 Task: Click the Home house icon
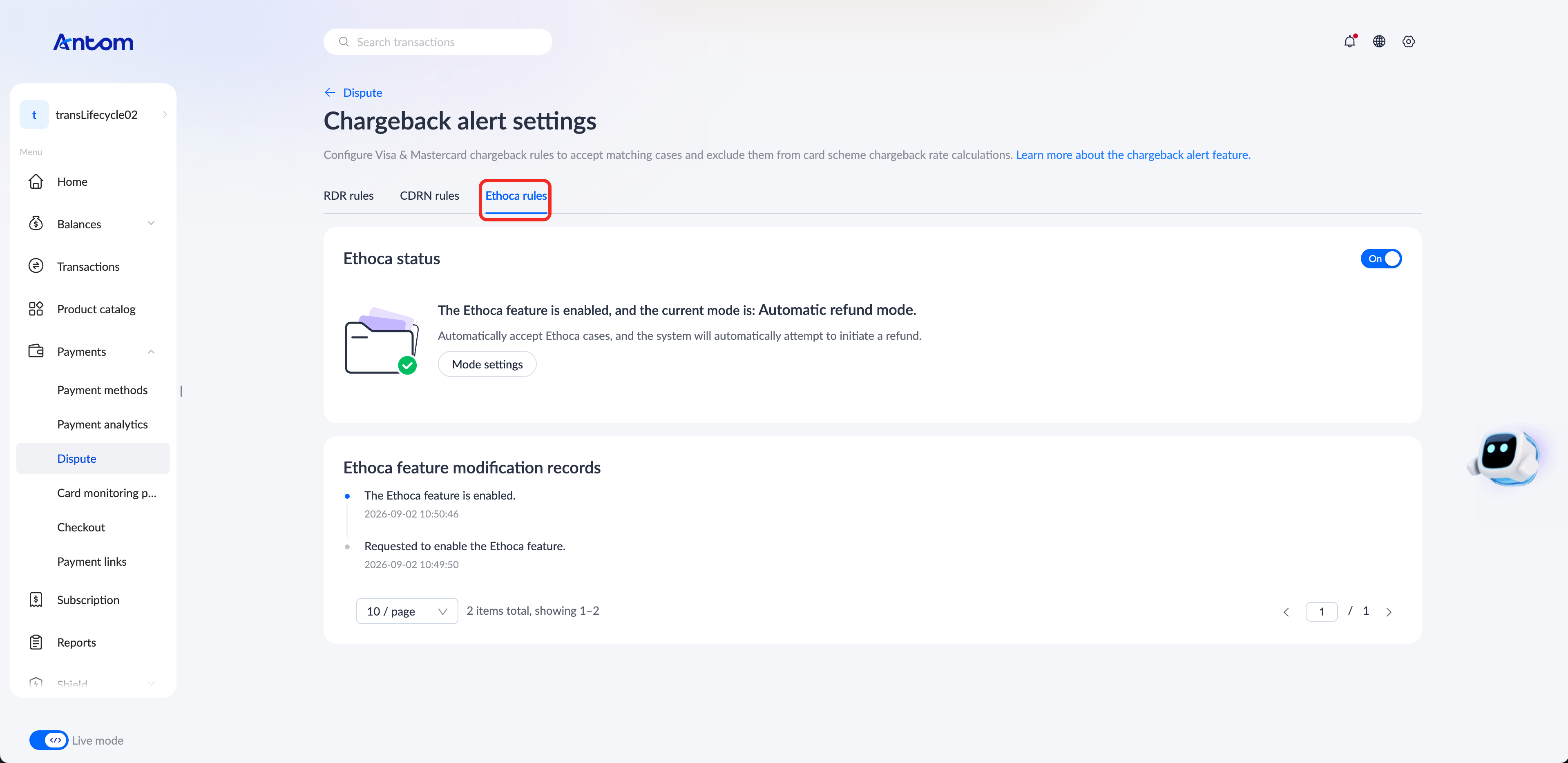(36, 181)
